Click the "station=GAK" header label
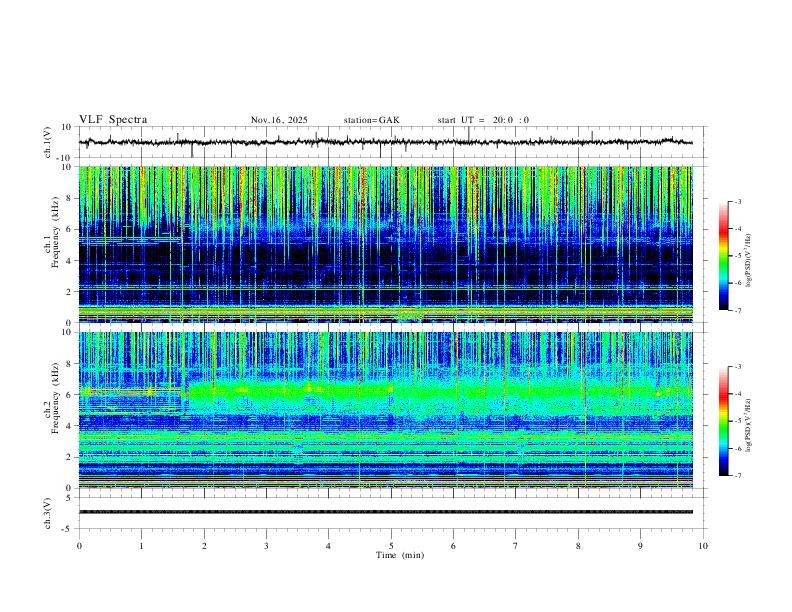This screenshot has height=612, width=792. (x=371, y=120)
